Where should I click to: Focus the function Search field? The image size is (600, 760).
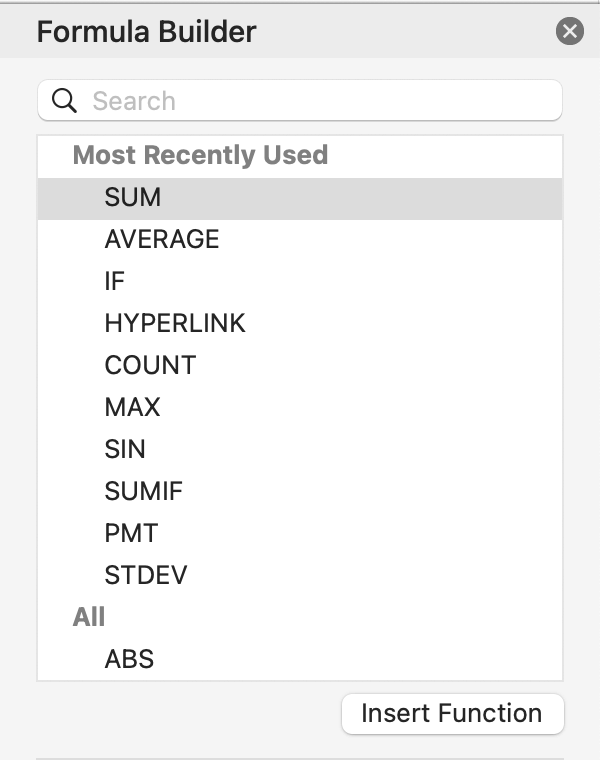320,101
